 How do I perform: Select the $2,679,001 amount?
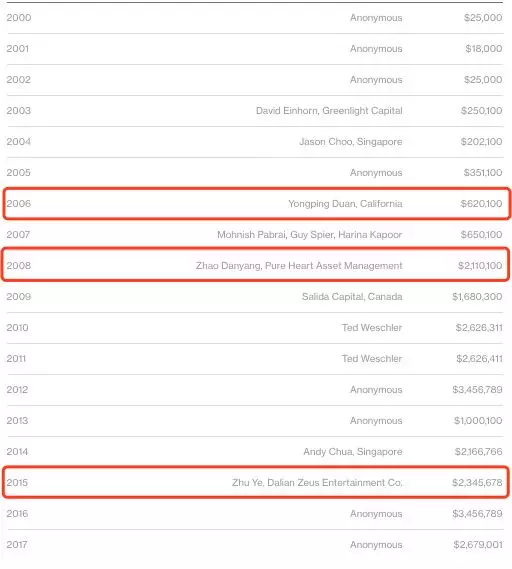tap(478, 545)
